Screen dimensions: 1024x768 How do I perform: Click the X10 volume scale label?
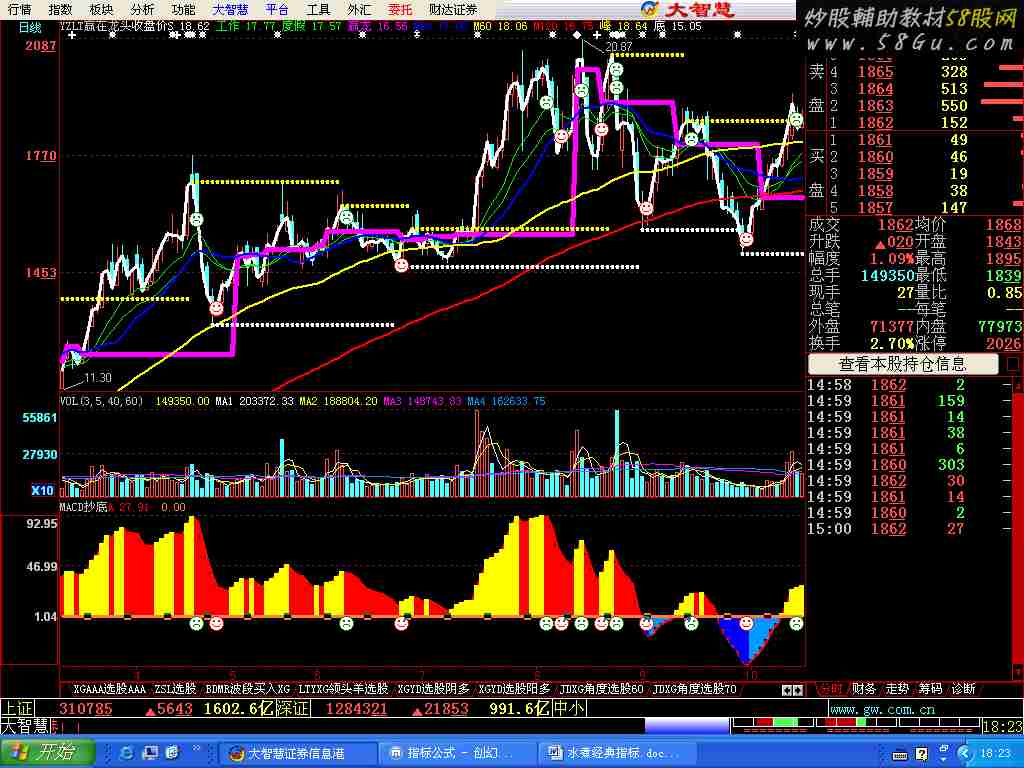click(x=42, y=490)
